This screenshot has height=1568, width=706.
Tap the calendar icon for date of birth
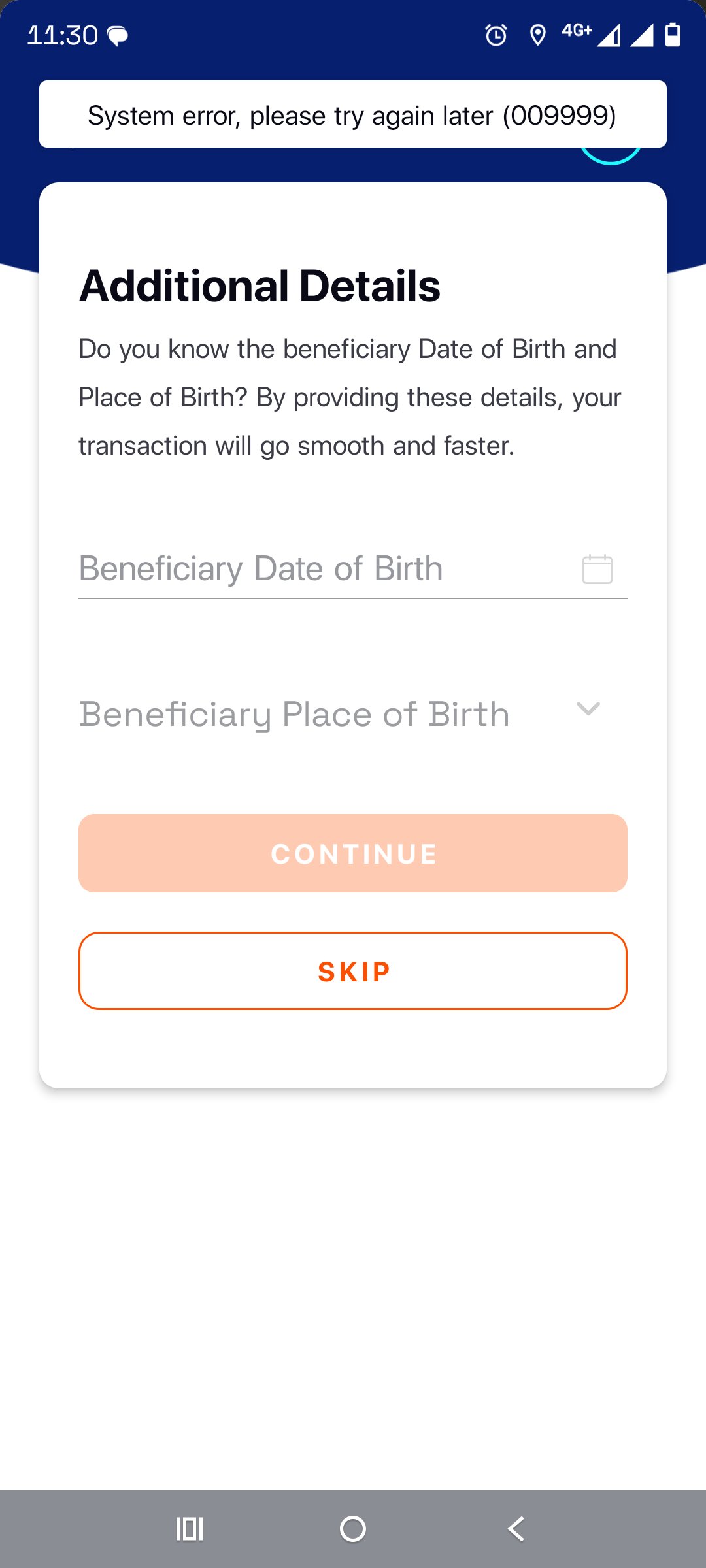[597, 569]
